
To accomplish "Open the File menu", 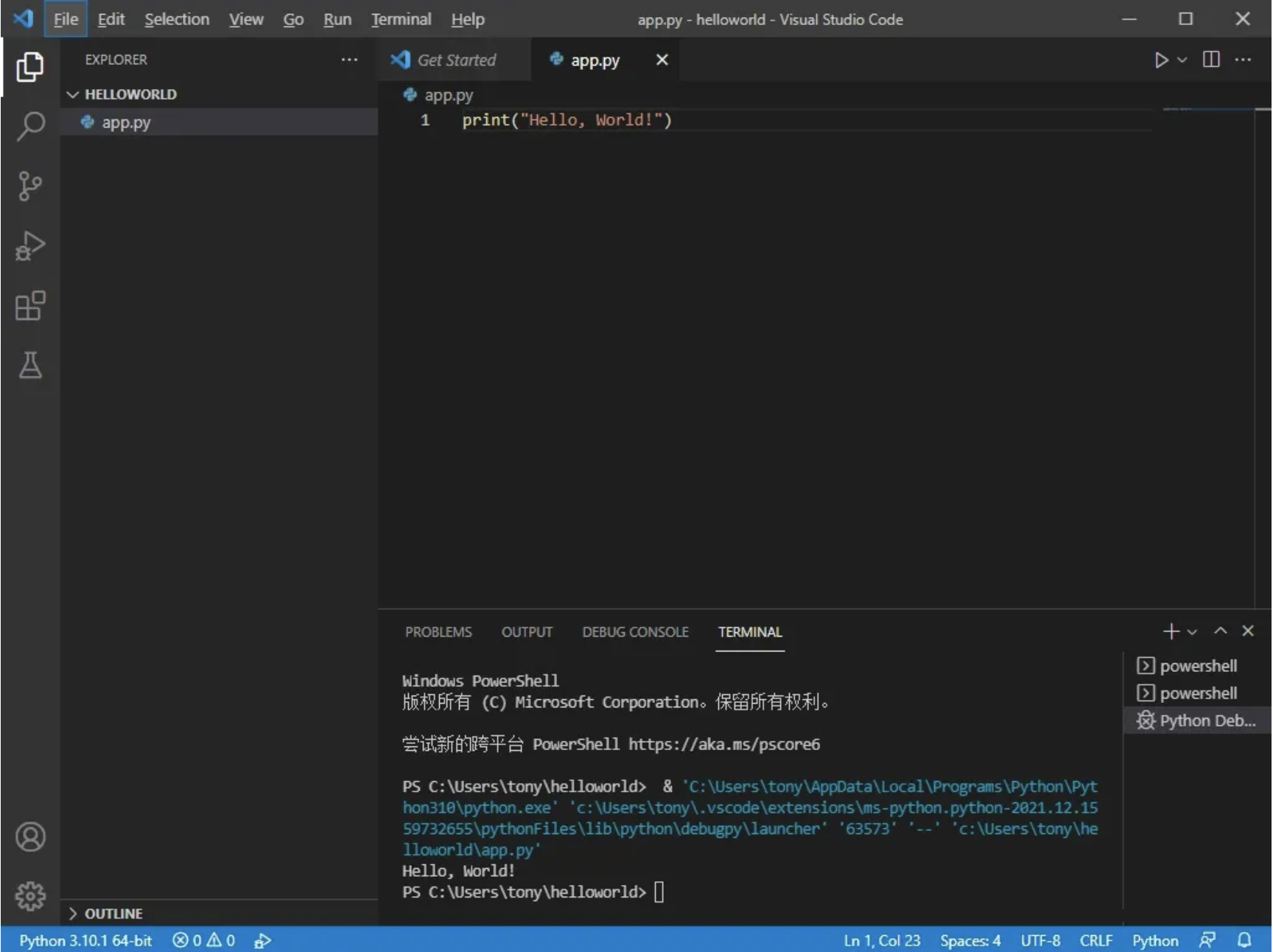I will click(x=66, y=19).
